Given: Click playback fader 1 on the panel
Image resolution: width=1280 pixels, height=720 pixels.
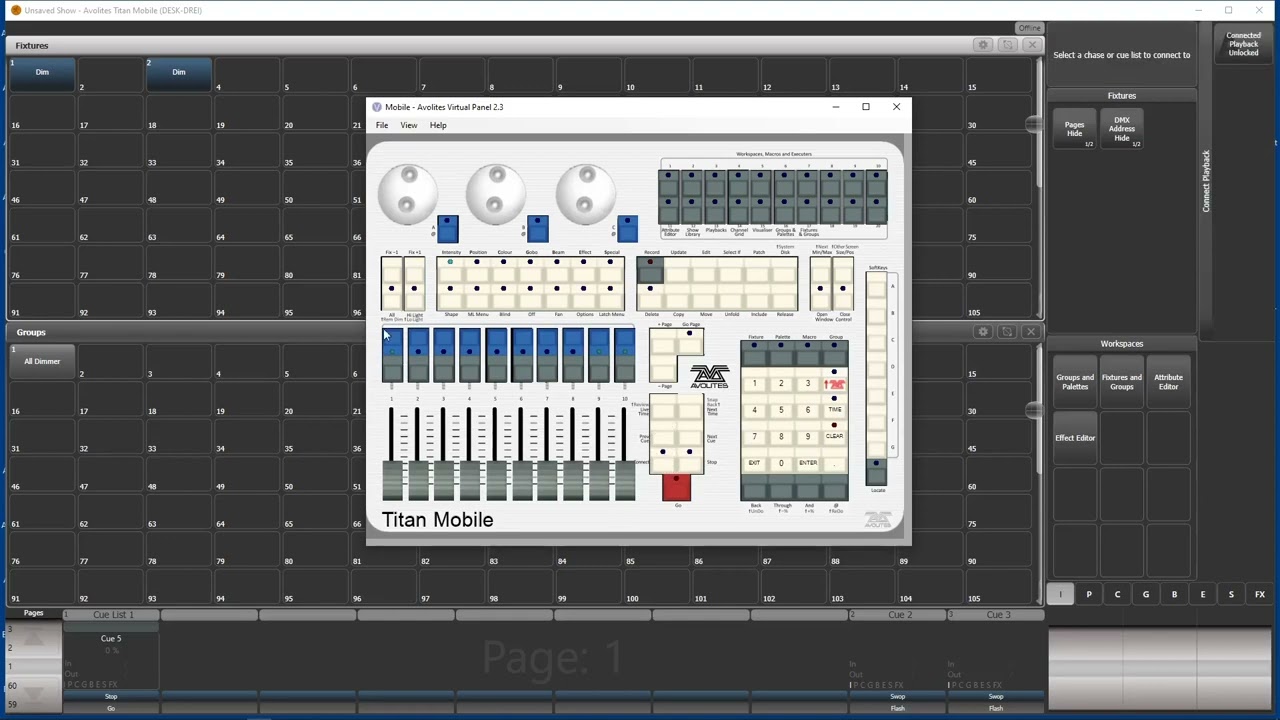Looking at the screenshot, I should click(x=392, y=480).
